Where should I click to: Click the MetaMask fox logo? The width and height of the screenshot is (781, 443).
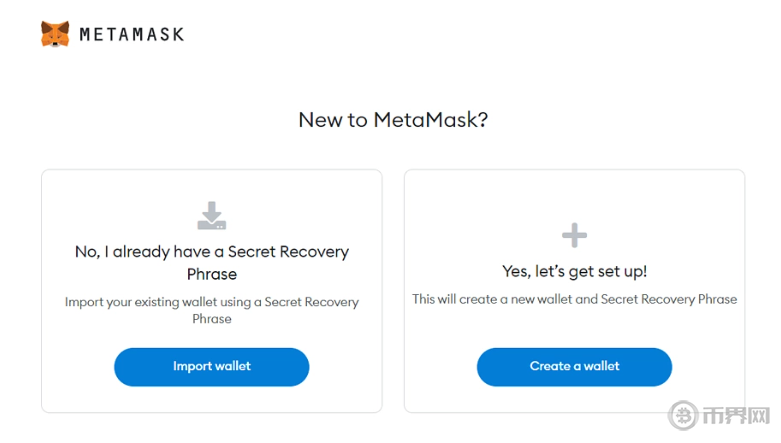55,34
